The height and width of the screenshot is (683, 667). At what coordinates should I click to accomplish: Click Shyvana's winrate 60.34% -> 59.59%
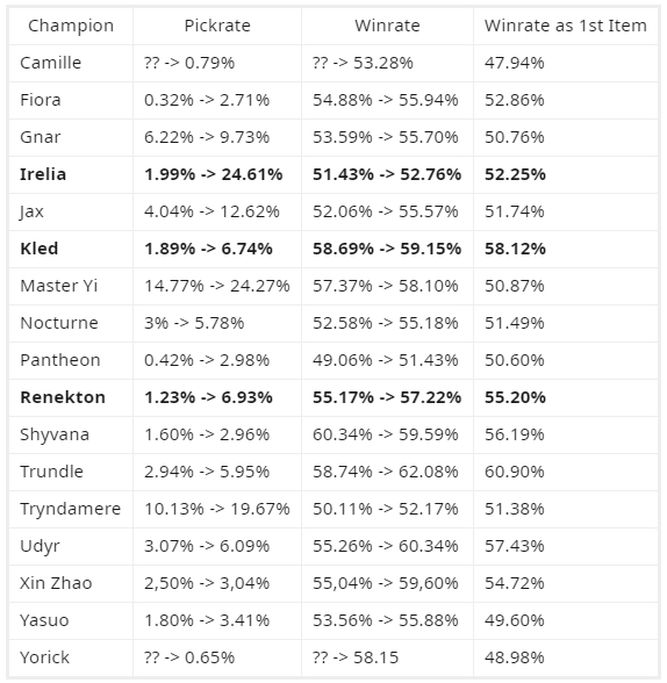click(386, 434)
